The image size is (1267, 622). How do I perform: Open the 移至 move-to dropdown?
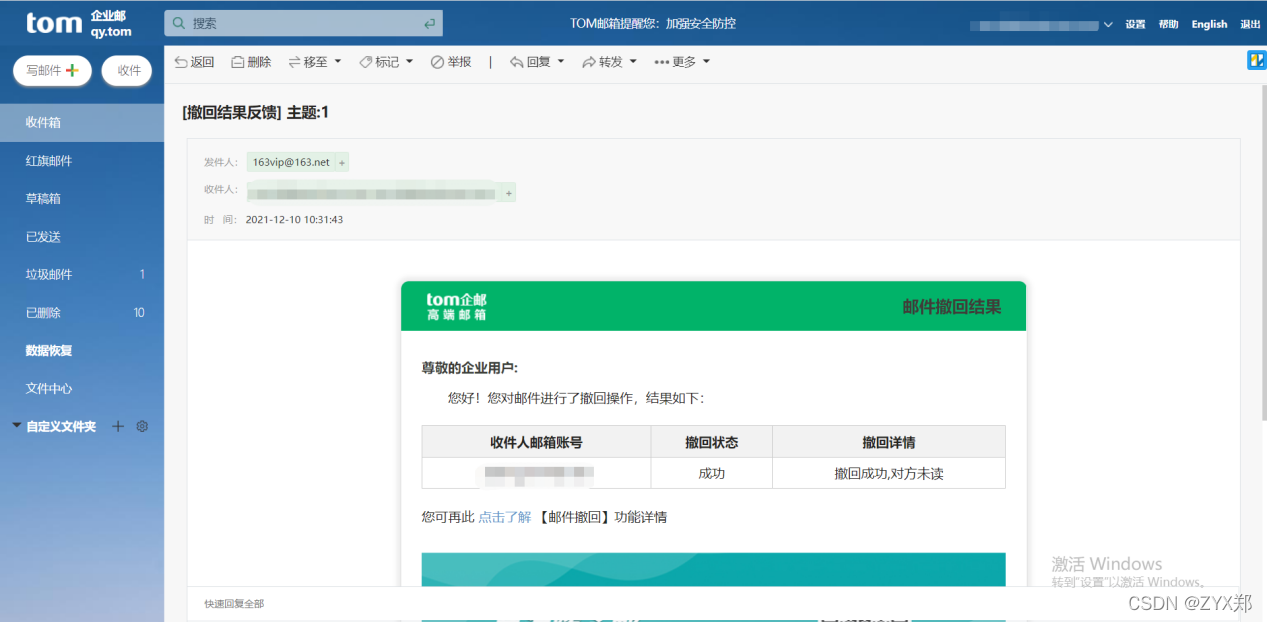click(314, 62)
